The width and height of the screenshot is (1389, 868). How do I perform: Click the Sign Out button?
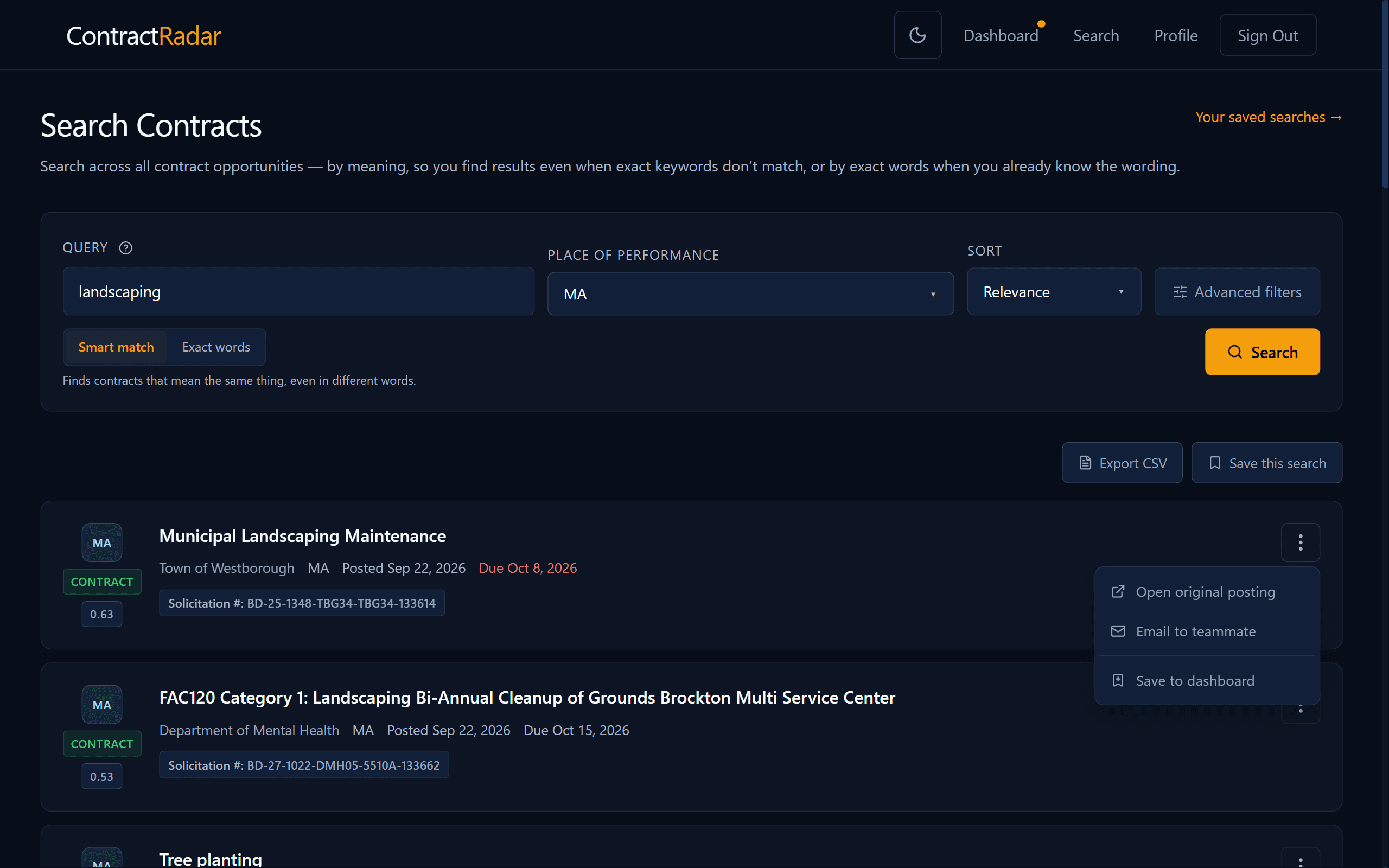(x=1267, y=35)
